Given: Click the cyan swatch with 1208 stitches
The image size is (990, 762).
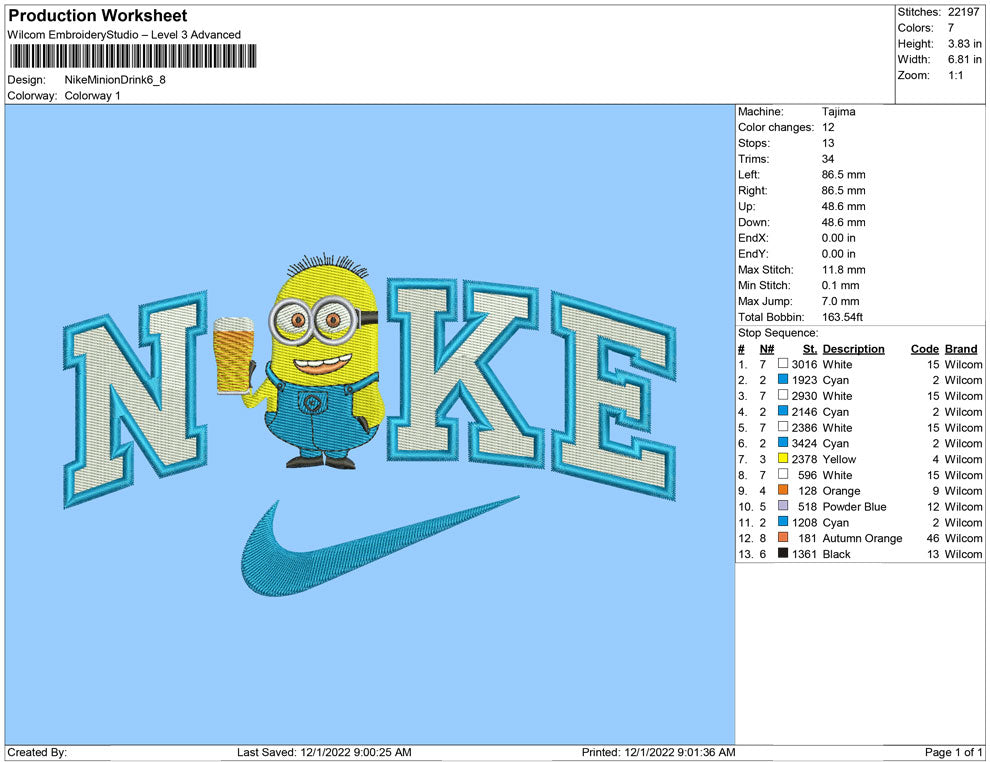Looking at the screenshot, I should coord(783,522).
